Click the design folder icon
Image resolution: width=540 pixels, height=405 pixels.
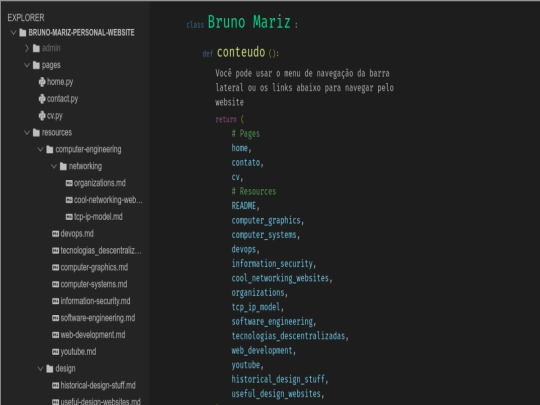click(x=50, y=369)
